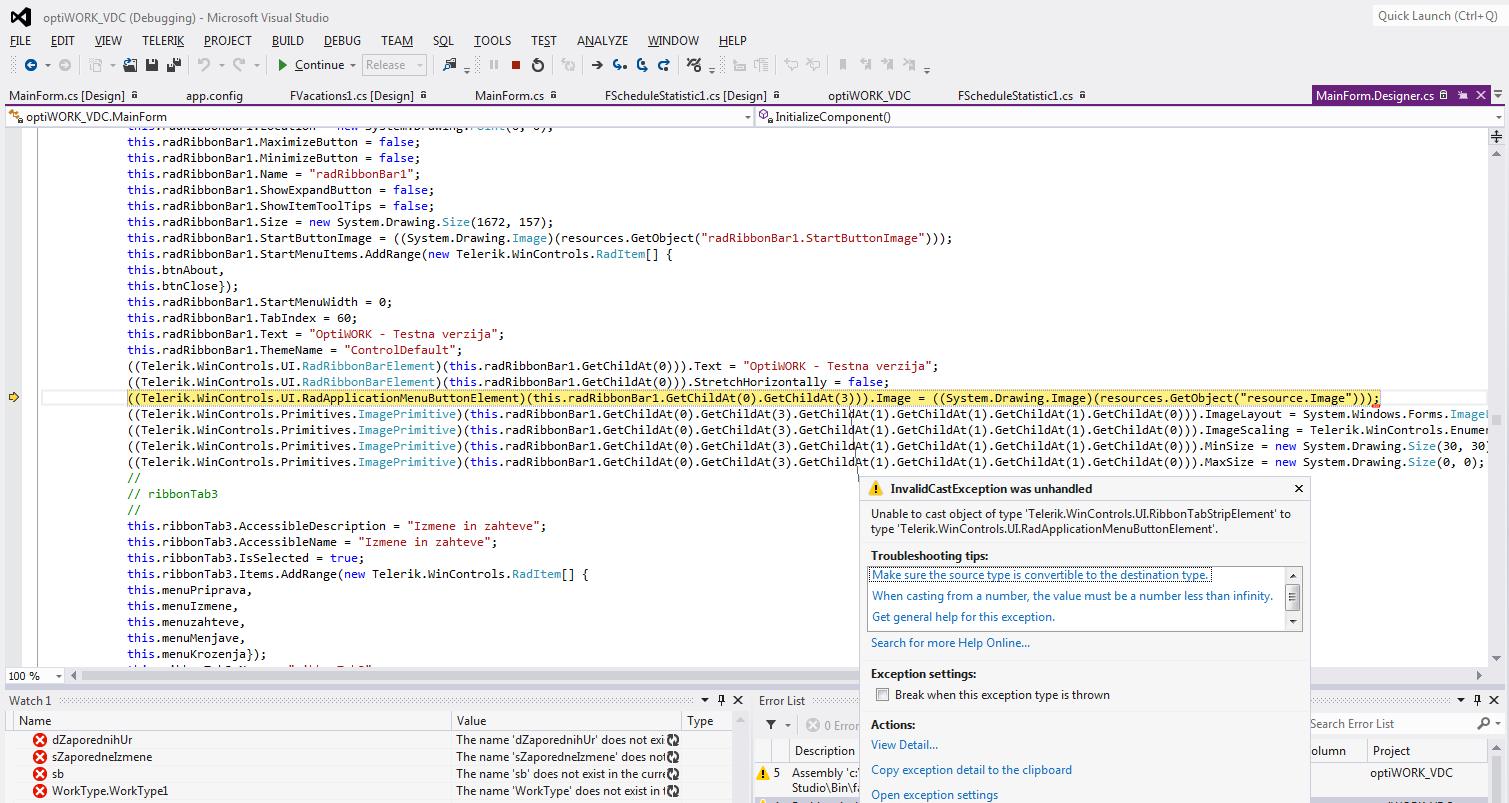Click the Error List filter funnel icon
The height and width of the screenshot is (803, 1509).
click(x=771, y=725)
